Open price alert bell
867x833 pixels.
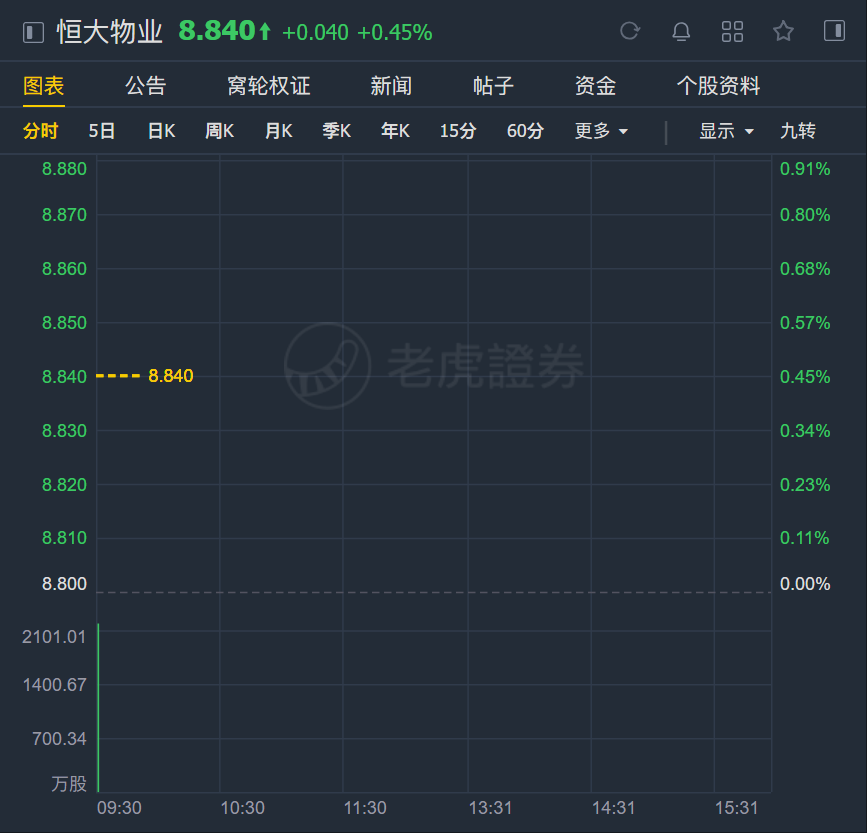click(681, 32)
